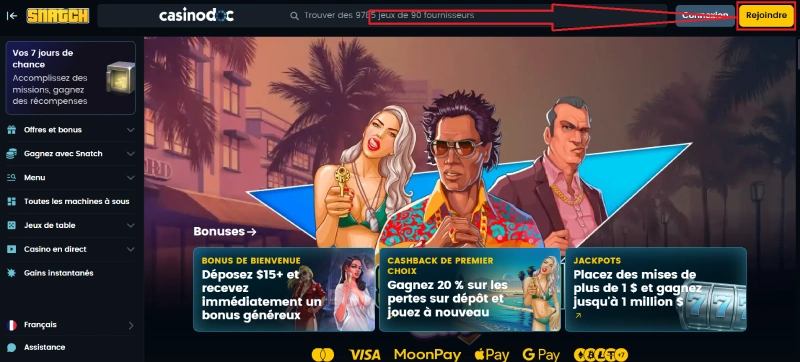The image size is (800, 362).
Task: Click the small arrow icon in Jackpots card
Action: point(578,316)
